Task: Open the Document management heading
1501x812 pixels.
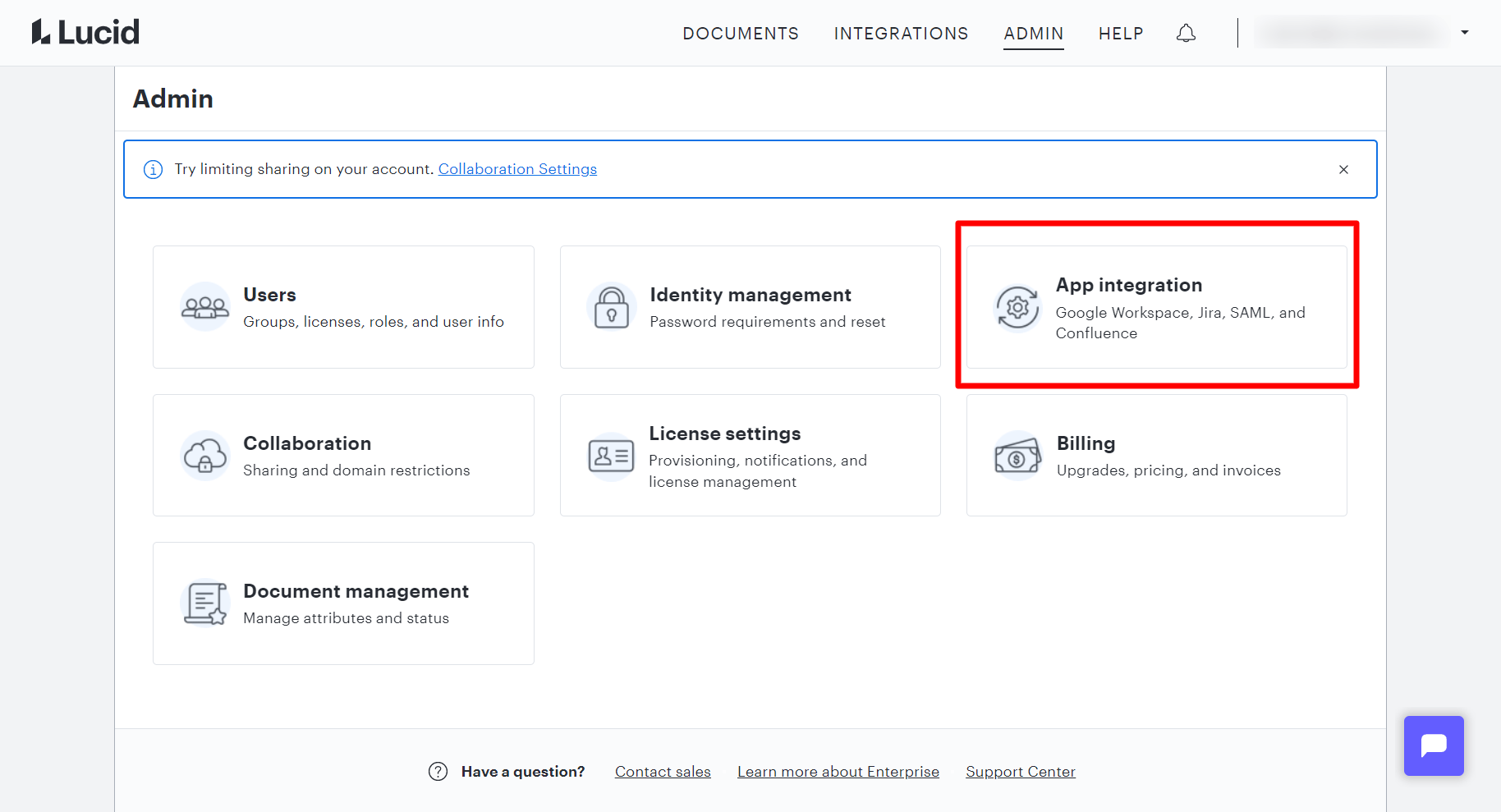Action: [x=356, y=591]
